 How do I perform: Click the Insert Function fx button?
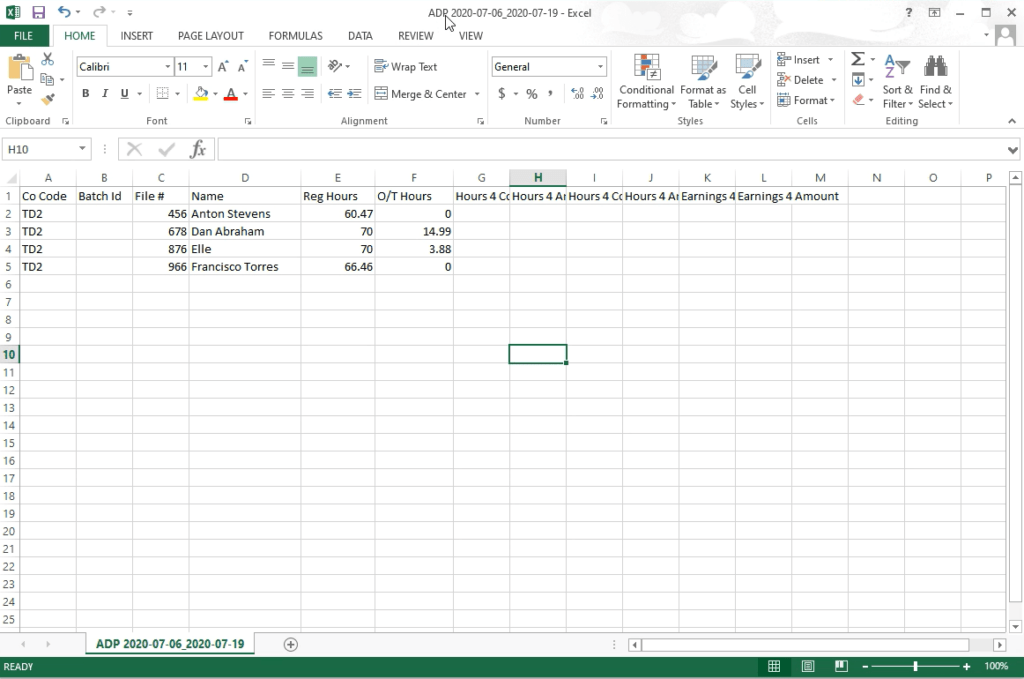(198, 148)
